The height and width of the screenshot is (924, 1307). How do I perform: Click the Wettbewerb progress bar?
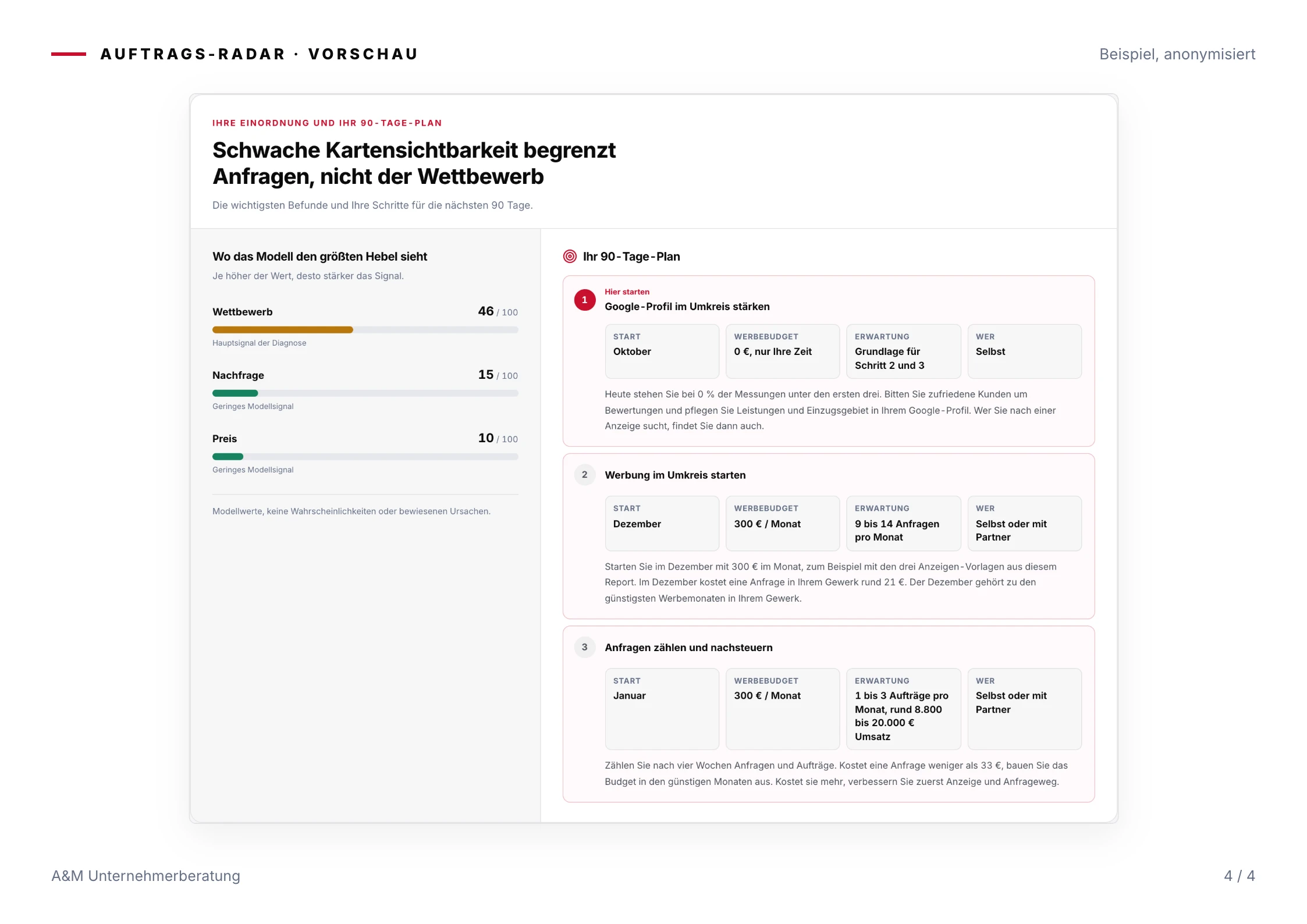365,329
